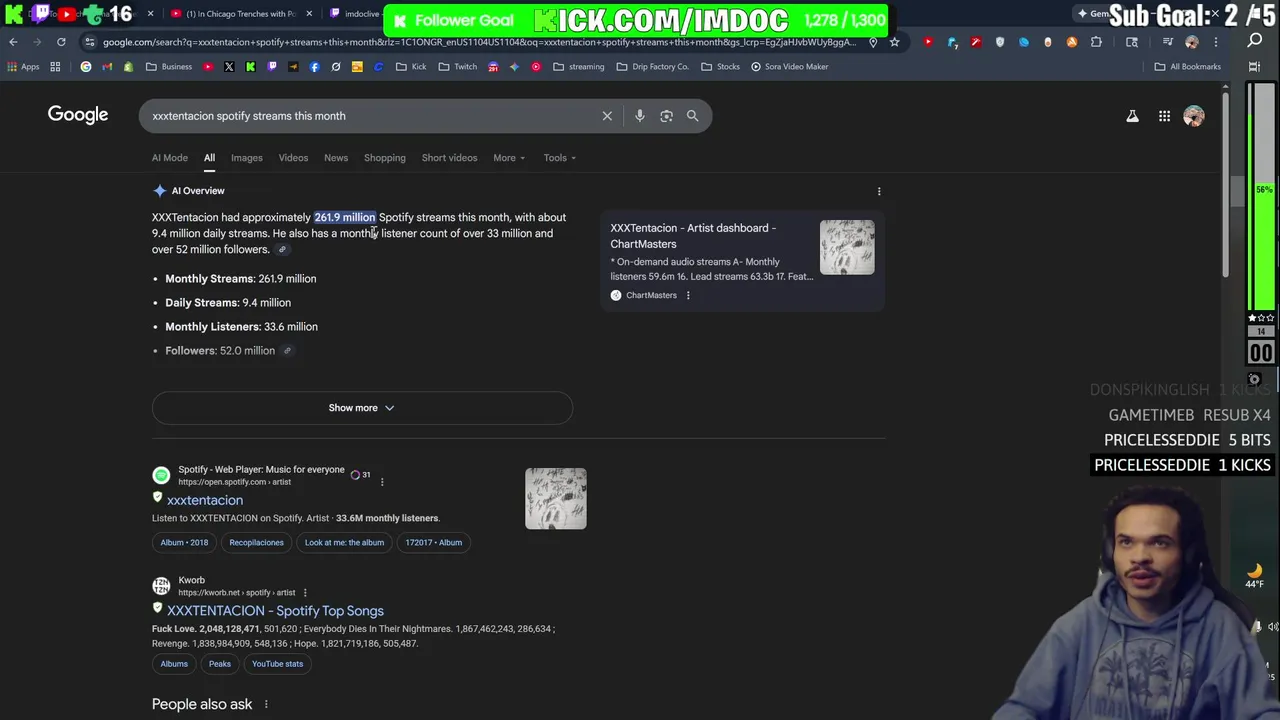Image resolution: width=1280 pixels, height=720 pixels.
Task: Switch to the AI Mode tab
Action: (x=170, y=158)
